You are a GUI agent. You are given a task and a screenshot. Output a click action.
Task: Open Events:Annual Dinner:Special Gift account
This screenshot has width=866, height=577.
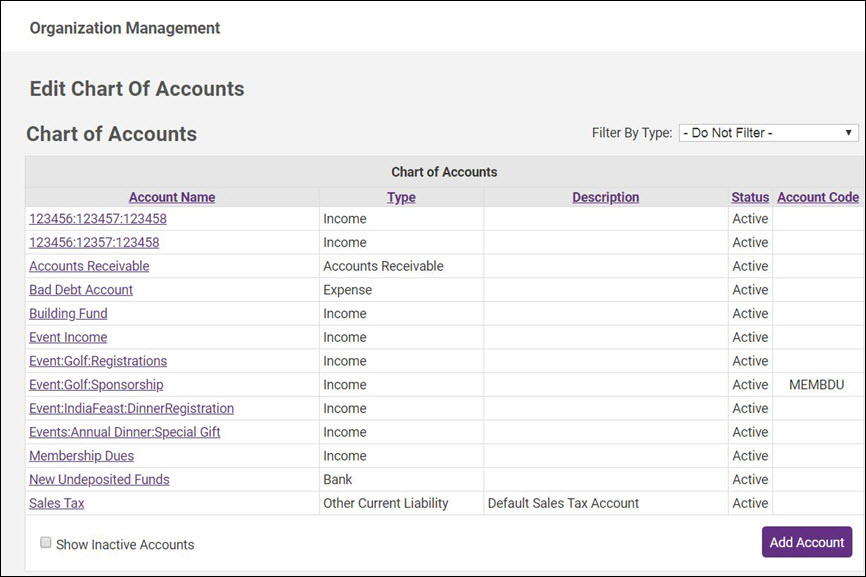tap(125, 432)
